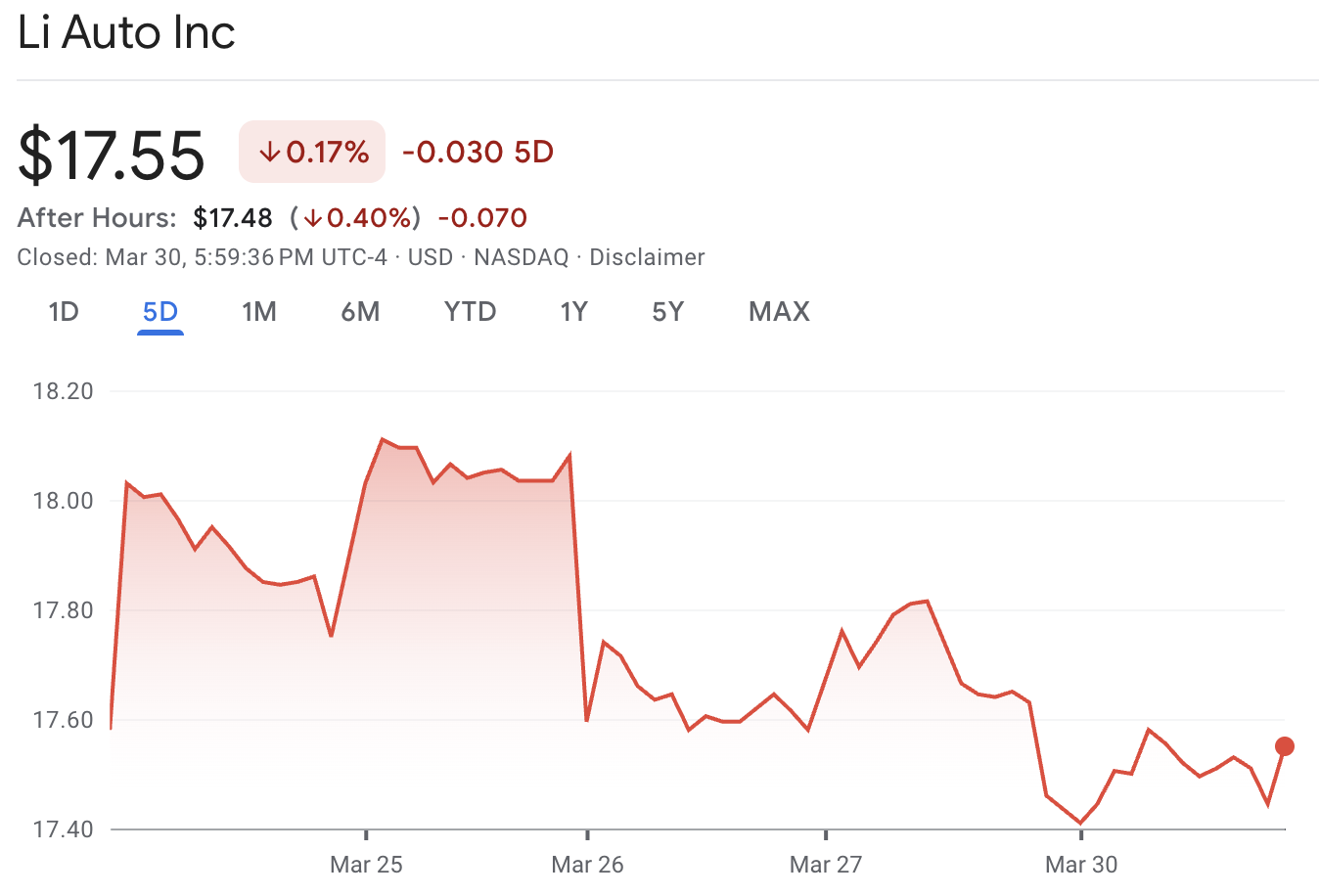The image size is (1319, 896).
Task: Click the After Hours price $17.48
Action: (234, 218)
